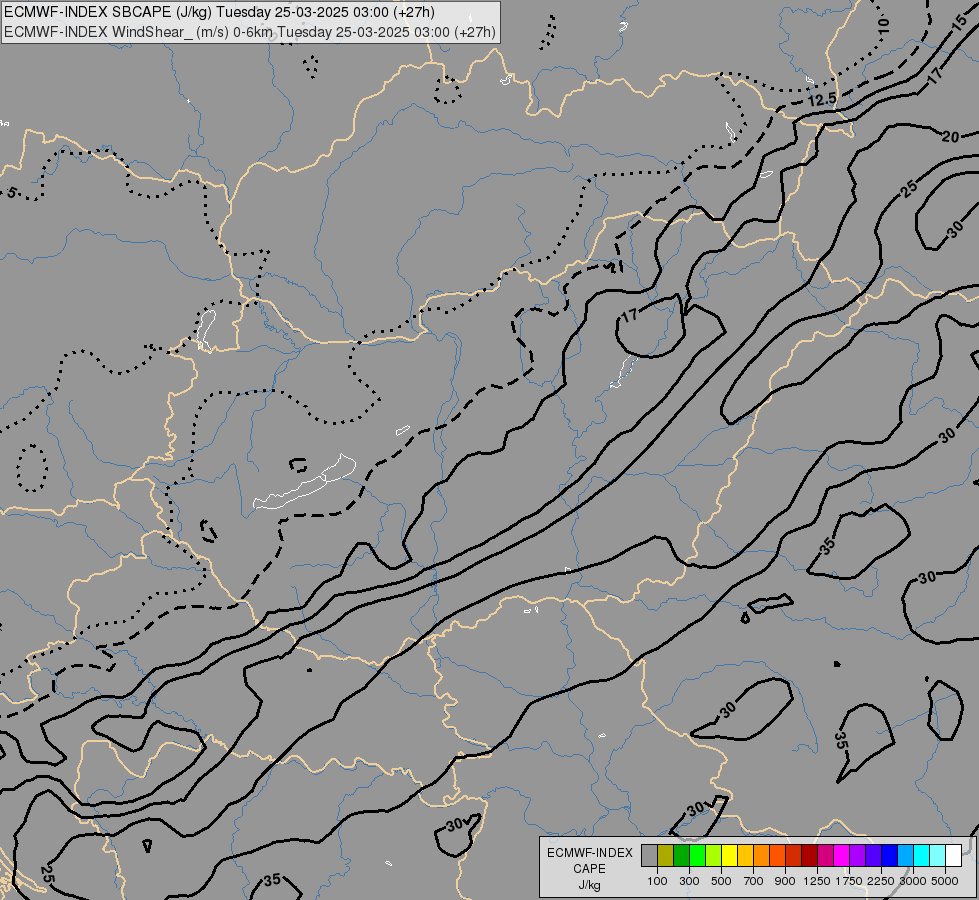Click the legend label 1250
The width and height of the screenshot is (979, 900).
point(817,881)
